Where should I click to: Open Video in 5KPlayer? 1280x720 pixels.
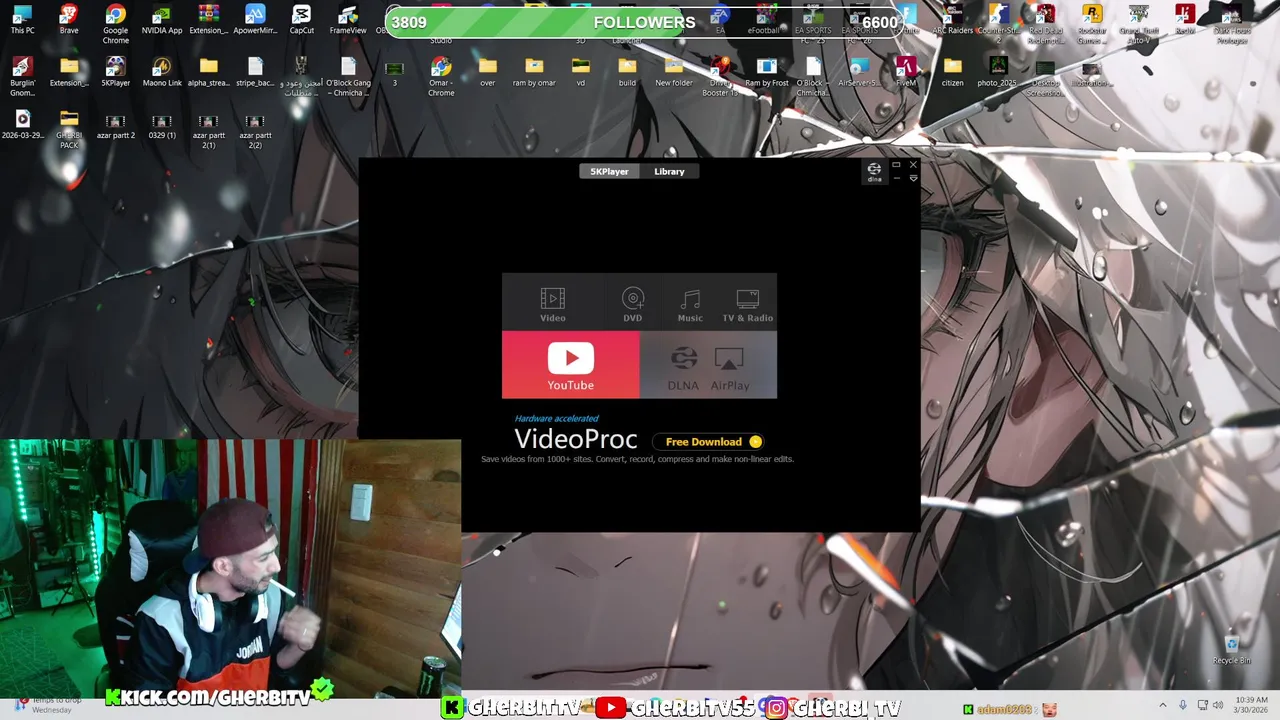click(553, 304)
